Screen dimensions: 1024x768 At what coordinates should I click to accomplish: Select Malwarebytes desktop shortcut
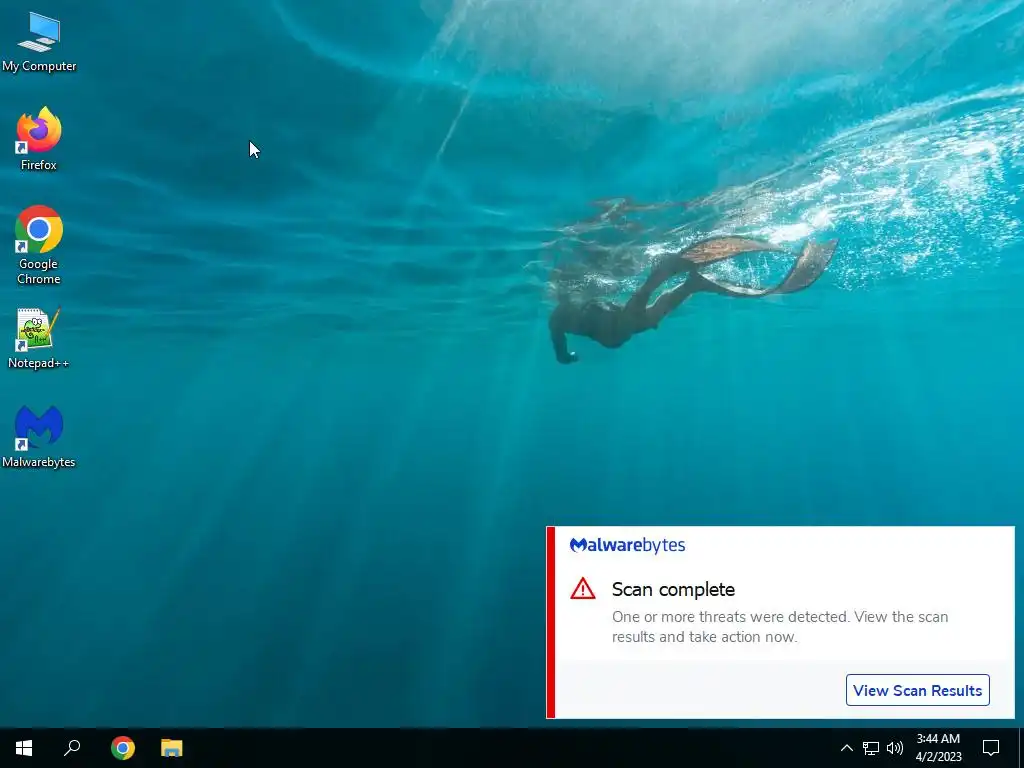(x=39, y=436)
